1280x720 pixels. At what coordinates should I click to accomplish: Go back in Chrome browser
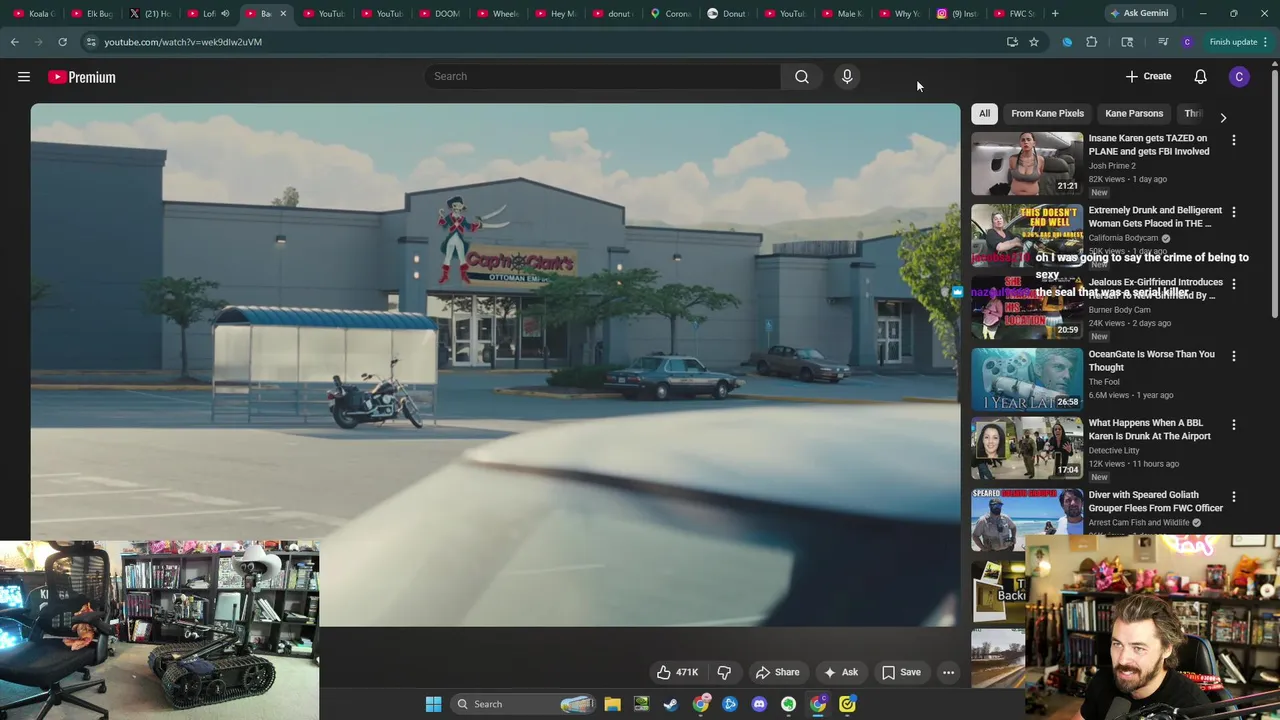[x=15, y=42]
